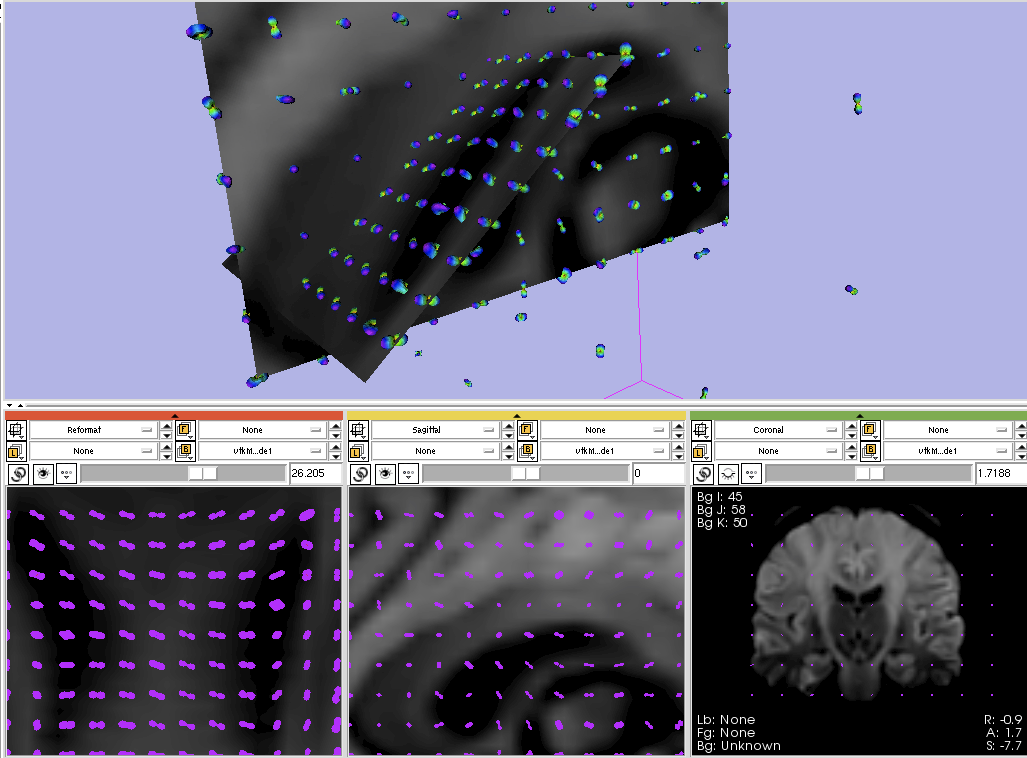This screenshot has width=1027, height=758.
Task: Click the foreground layer icon in the red panel
Action: (184, 430)
